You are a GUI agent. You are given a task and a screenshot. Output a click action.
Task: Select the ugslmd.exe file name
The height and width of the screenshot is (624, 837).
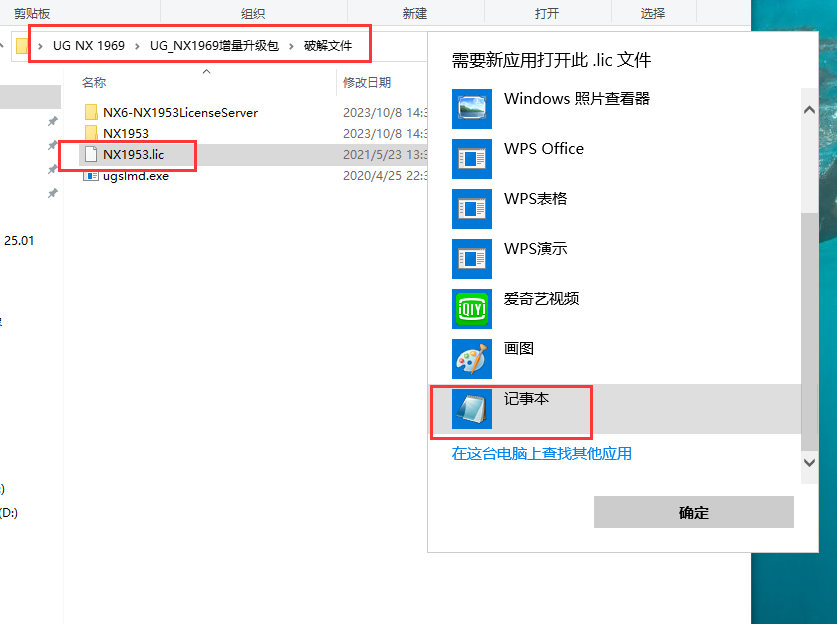[136, 176]
